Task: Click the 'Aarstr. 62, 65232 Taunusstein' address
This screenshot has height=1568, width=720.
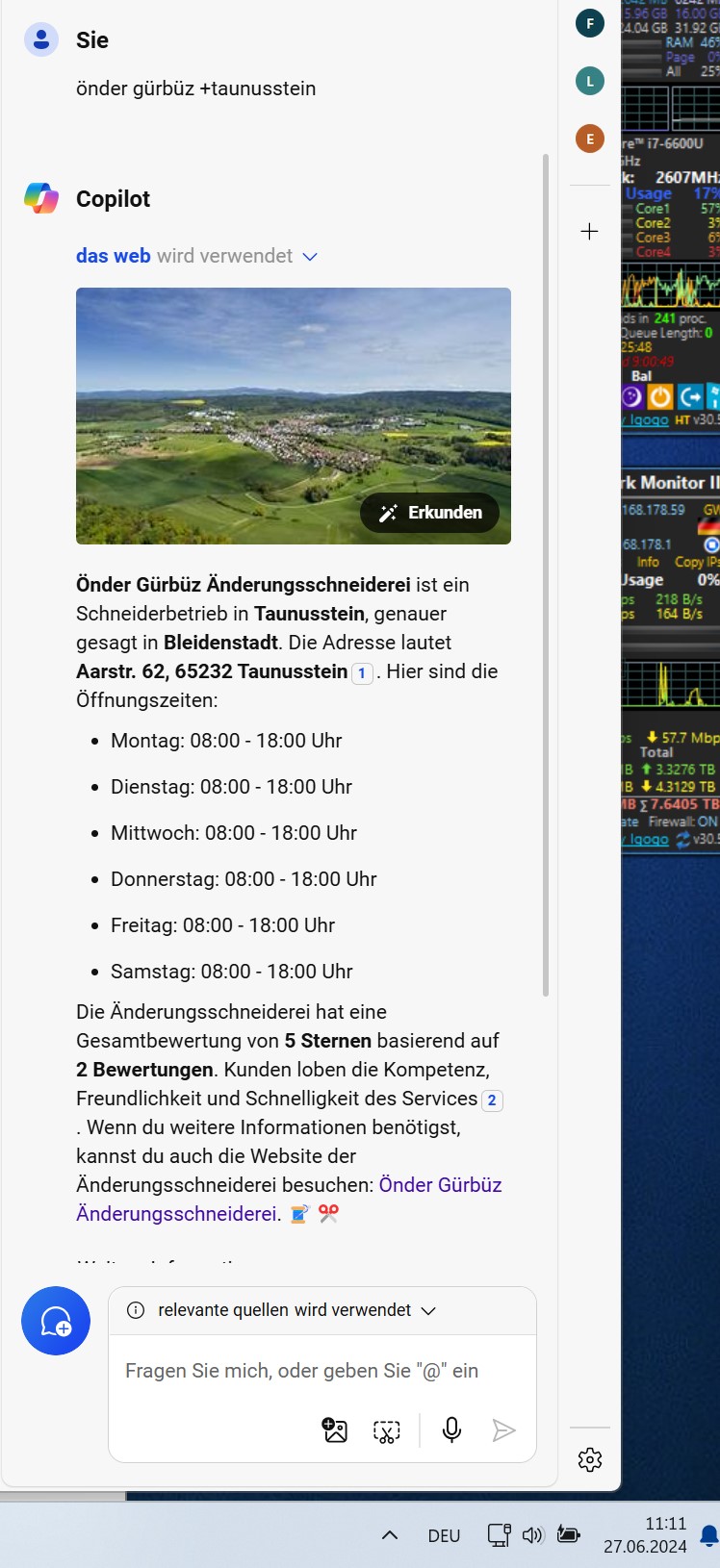Action: coord(212,671)
